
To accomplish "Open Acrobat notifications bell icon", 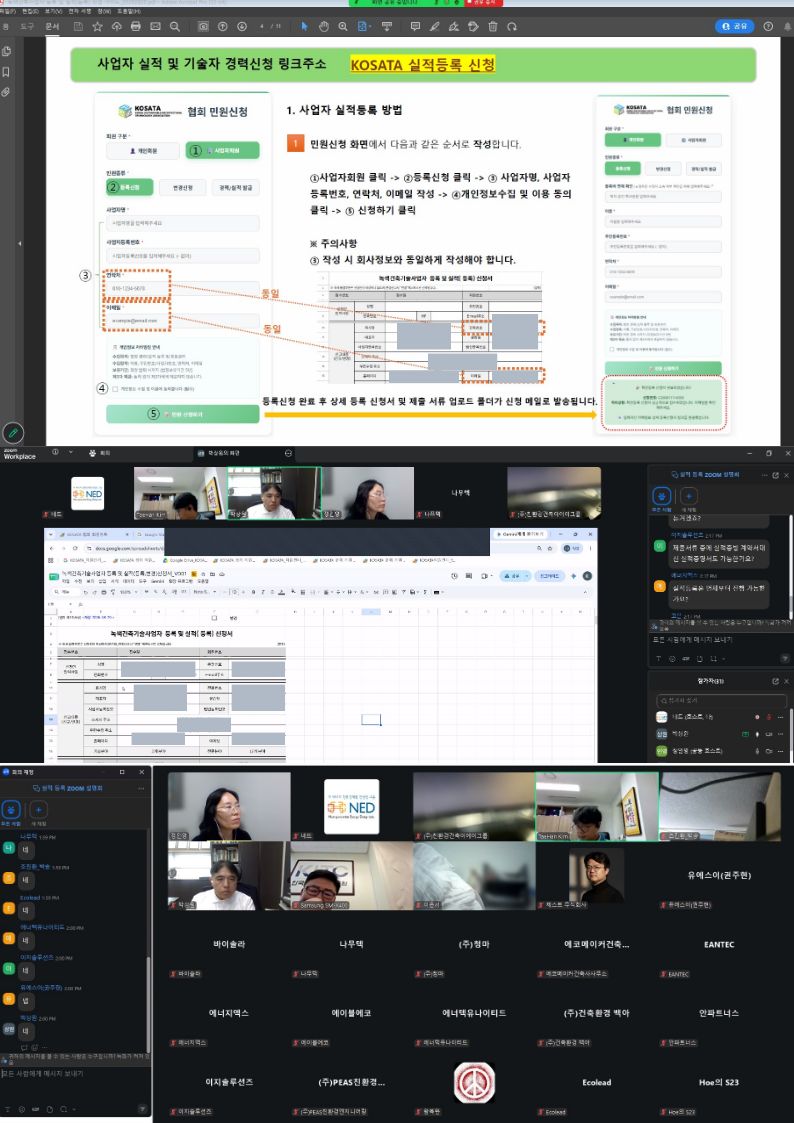I will (x=787, y=26).
